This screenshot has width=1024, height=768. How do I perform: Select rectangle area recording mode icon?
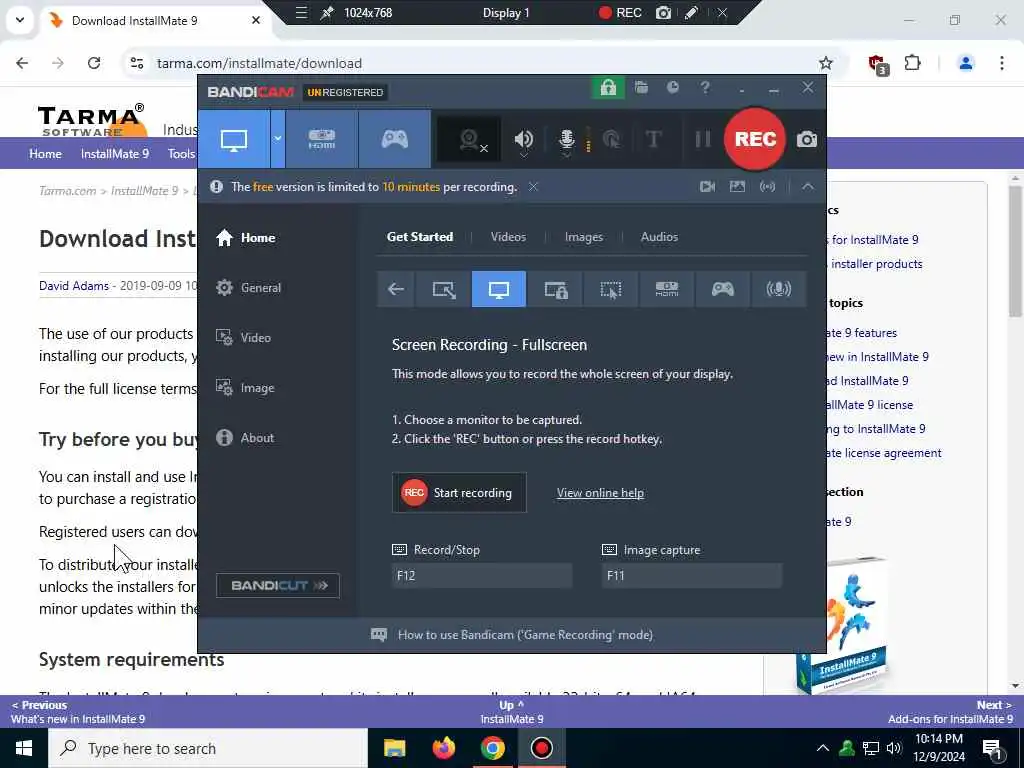tap(443, 289)
